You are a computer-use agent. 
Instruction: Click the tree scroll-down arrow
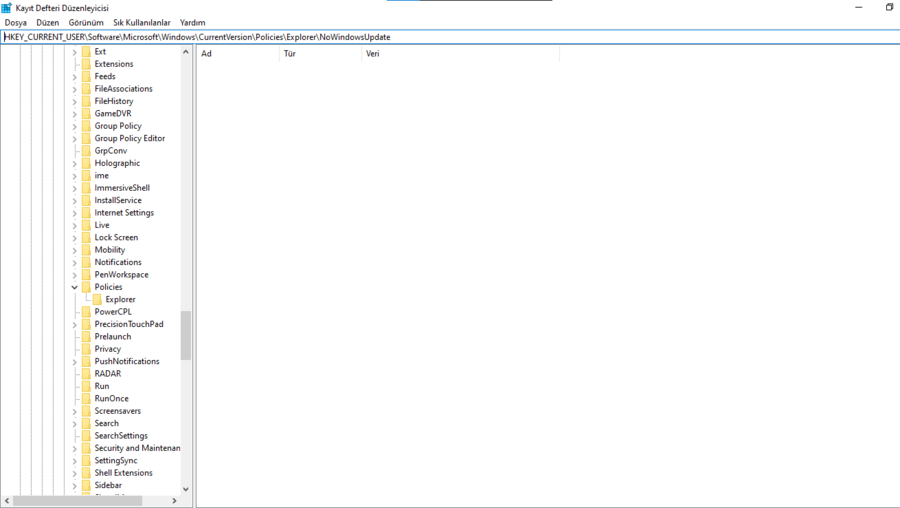(185, 489)
